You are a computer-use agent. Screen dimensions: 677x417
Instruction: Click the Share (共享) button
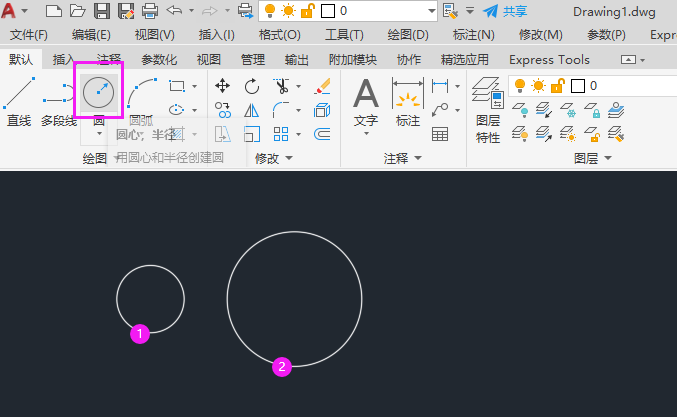tap(505, 11)
